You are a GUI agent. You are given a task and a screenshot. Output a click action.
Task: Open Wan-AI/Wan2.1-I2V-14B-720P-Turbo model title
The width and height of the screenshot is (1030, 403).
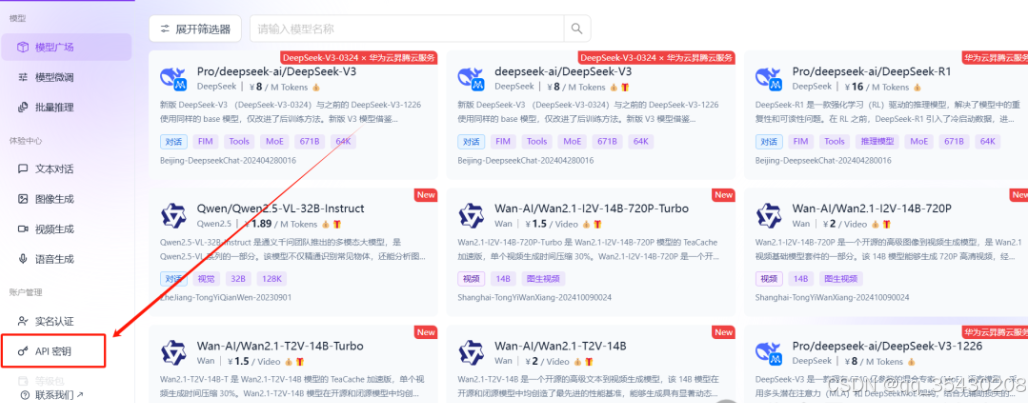coord(592,208)
